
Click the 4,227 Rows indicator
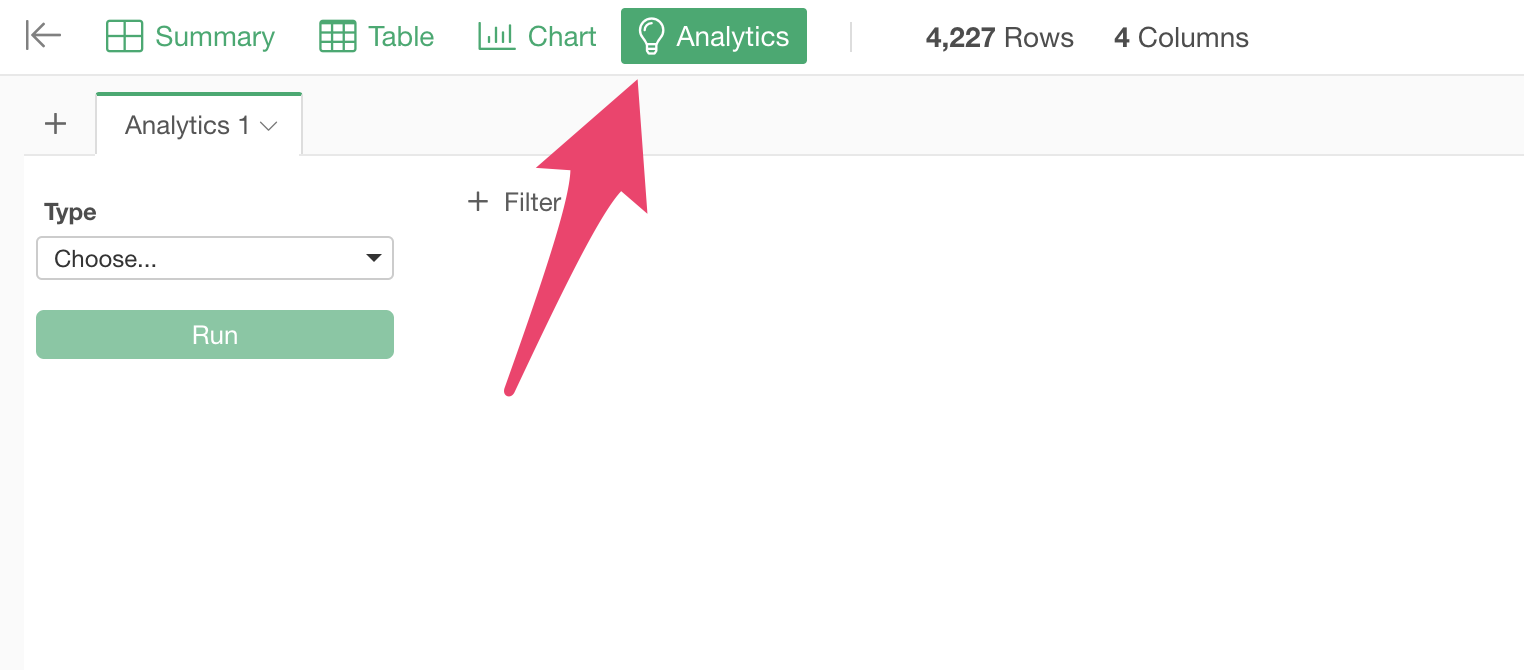pos(1000,38)
